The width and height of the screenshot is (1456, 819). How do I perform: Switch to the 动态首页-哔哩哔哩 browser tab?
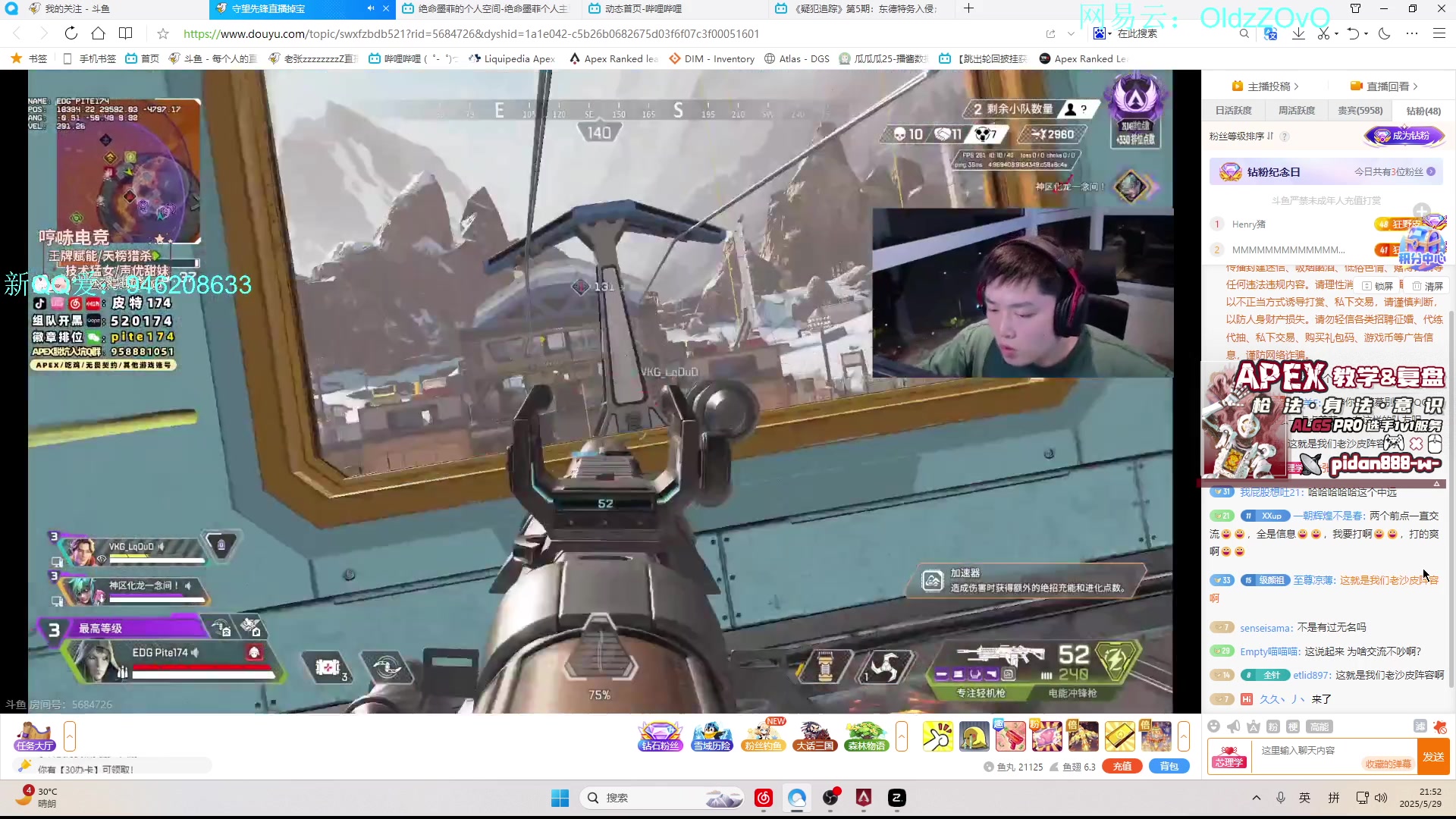tap(675, 8)
